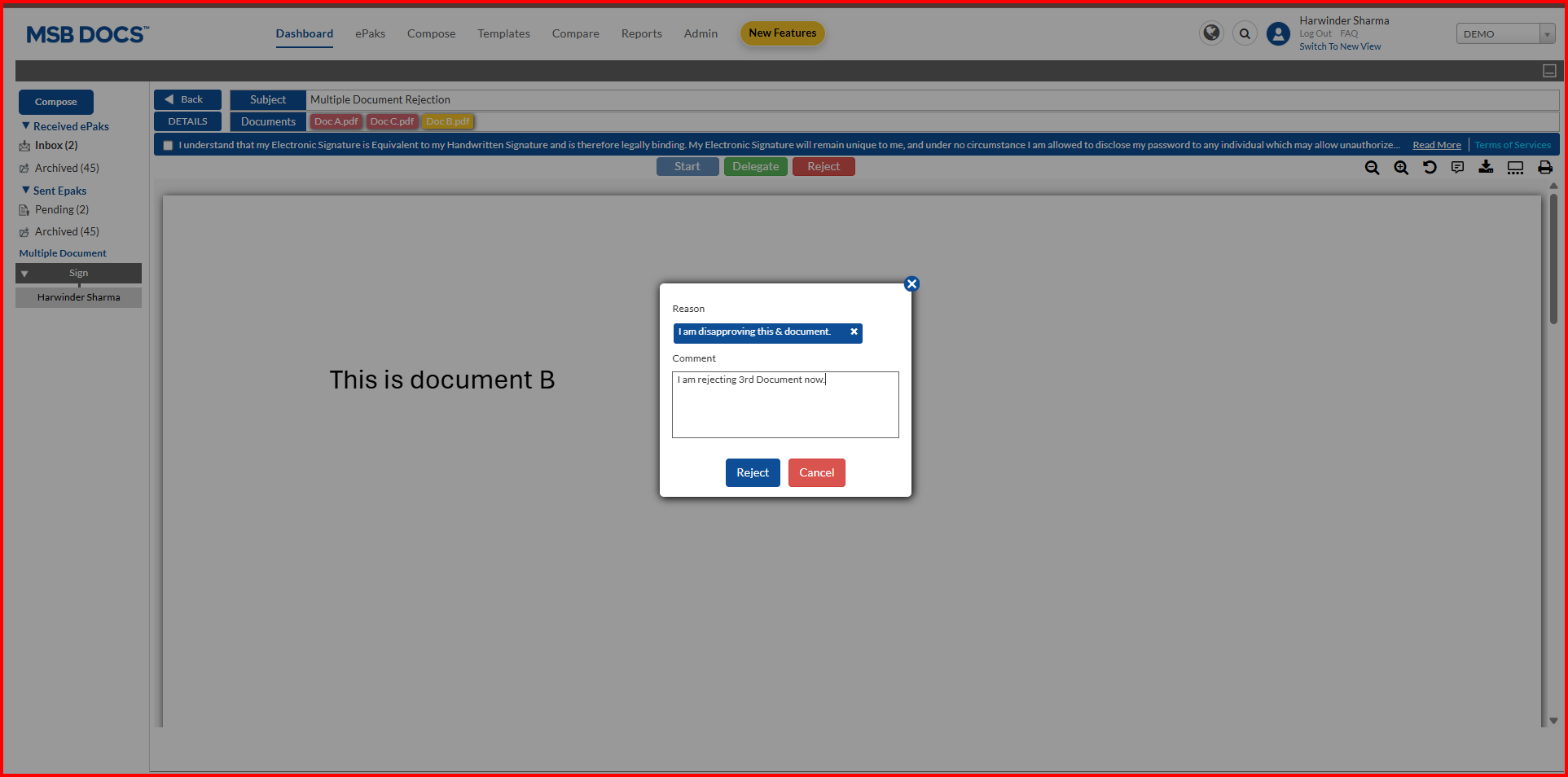Viewport: 1568px width, 777px height.
Task: Click the globe language icon
Action: (1211, 33)
